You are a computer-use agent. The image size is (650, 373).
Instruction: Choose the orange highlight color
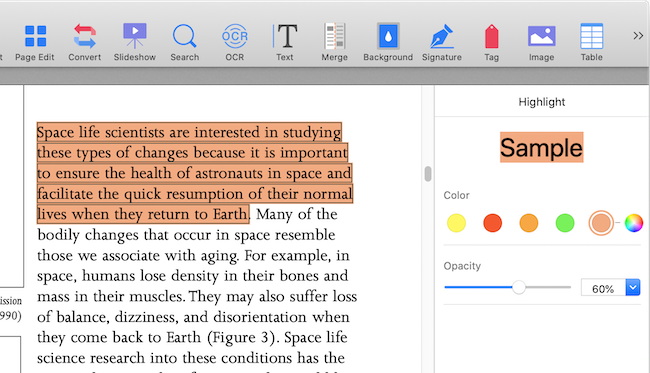(529, 223)
